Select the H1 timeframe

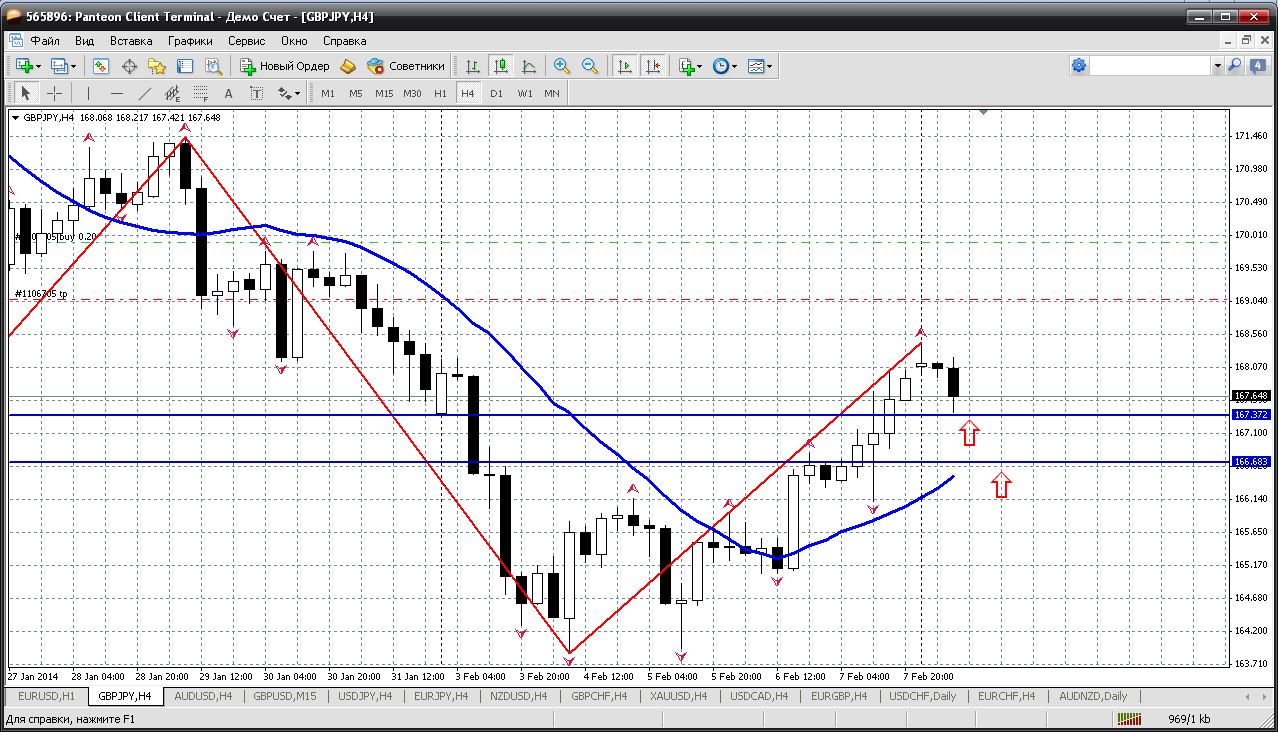coord(440,93)
